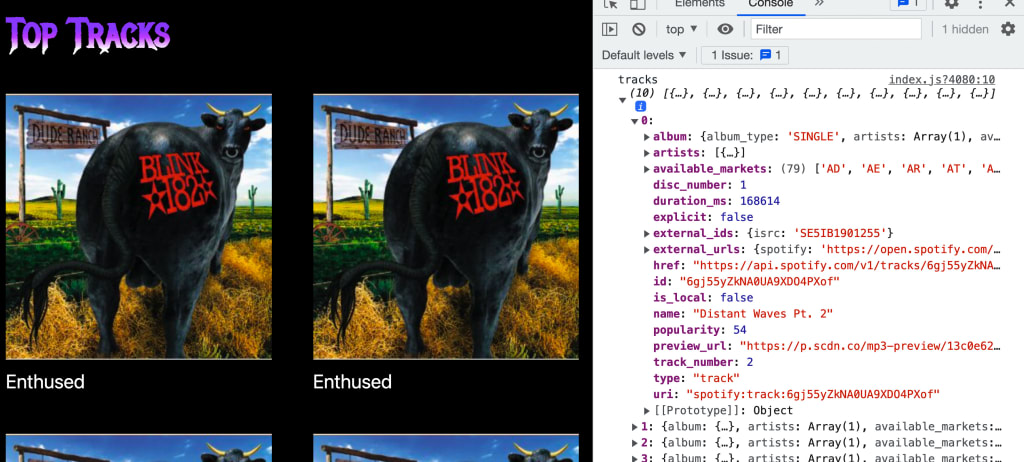This screenshot has width=1024, height=462.
Task: Click the 'tracks' console log label
Action: point(638,80)
